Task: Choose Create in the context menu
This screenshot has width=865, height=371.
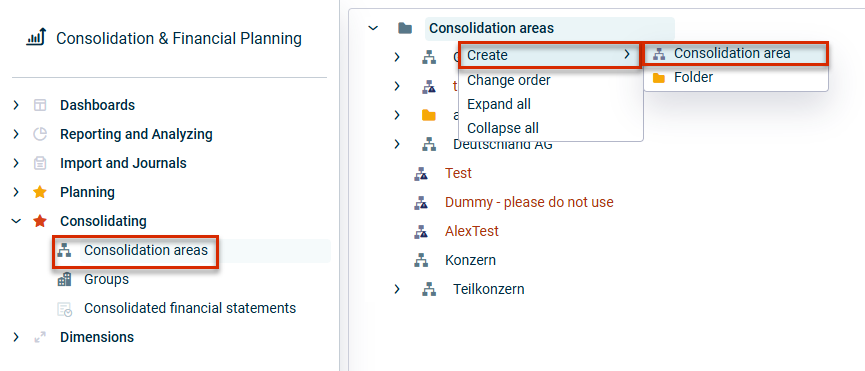Action: [x=551, y=55]
